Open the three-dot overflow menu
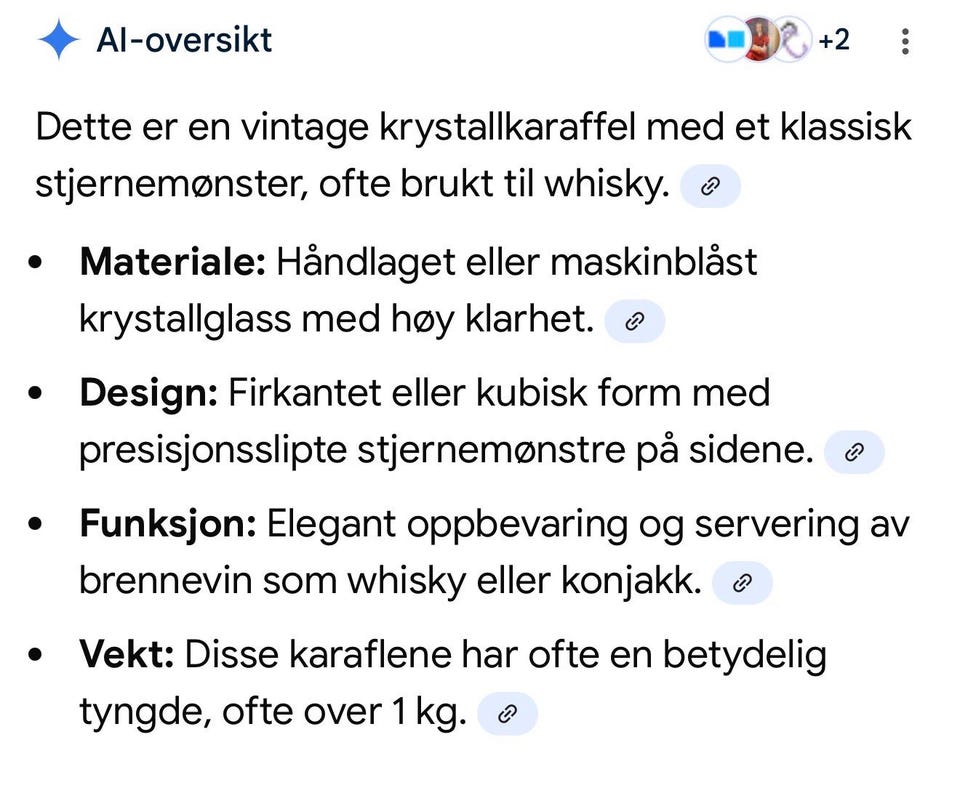This screenshot has width=960, height=793. 905,41
